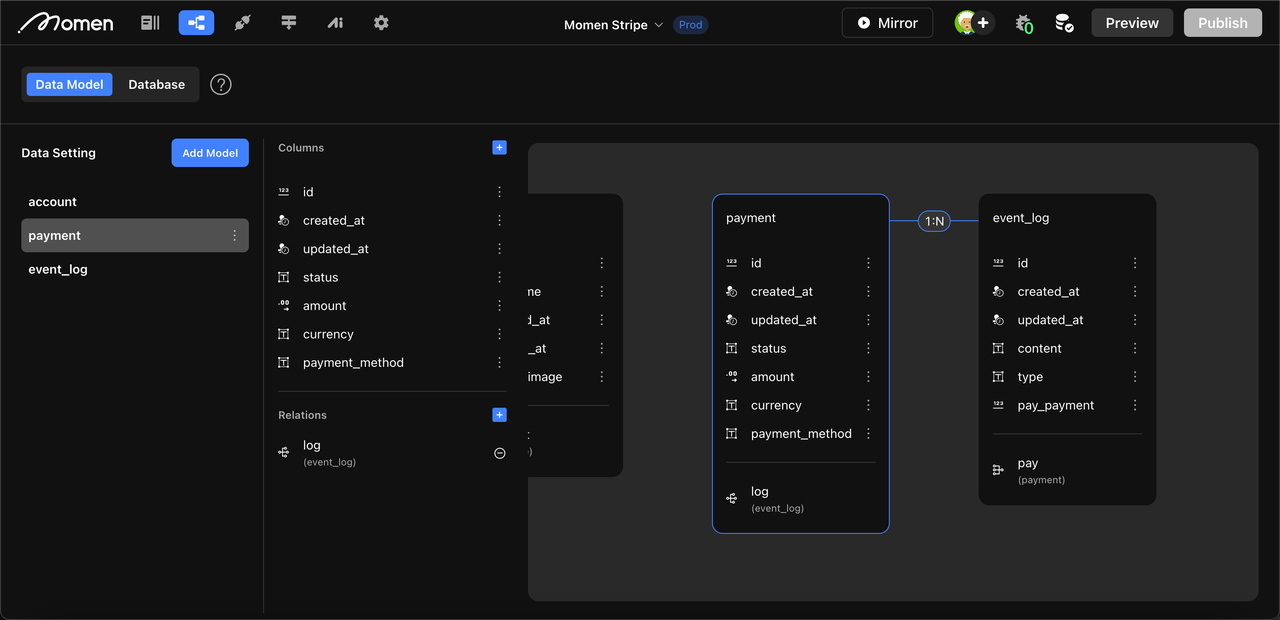Open the settings gear icon
Image resolution: width=1280 pixels, height=620 pixels.
381,23
